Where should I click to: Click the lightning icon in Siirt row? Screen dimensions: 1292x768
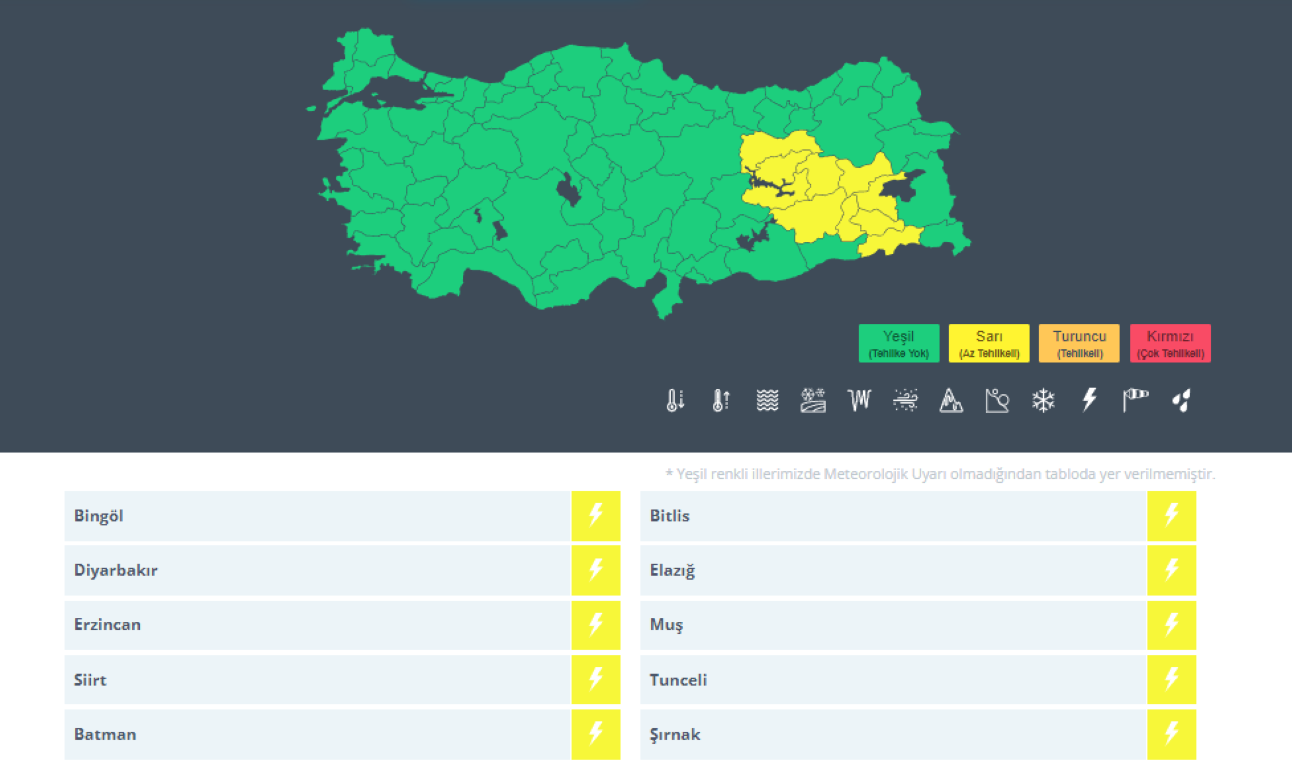pos(596,679)
